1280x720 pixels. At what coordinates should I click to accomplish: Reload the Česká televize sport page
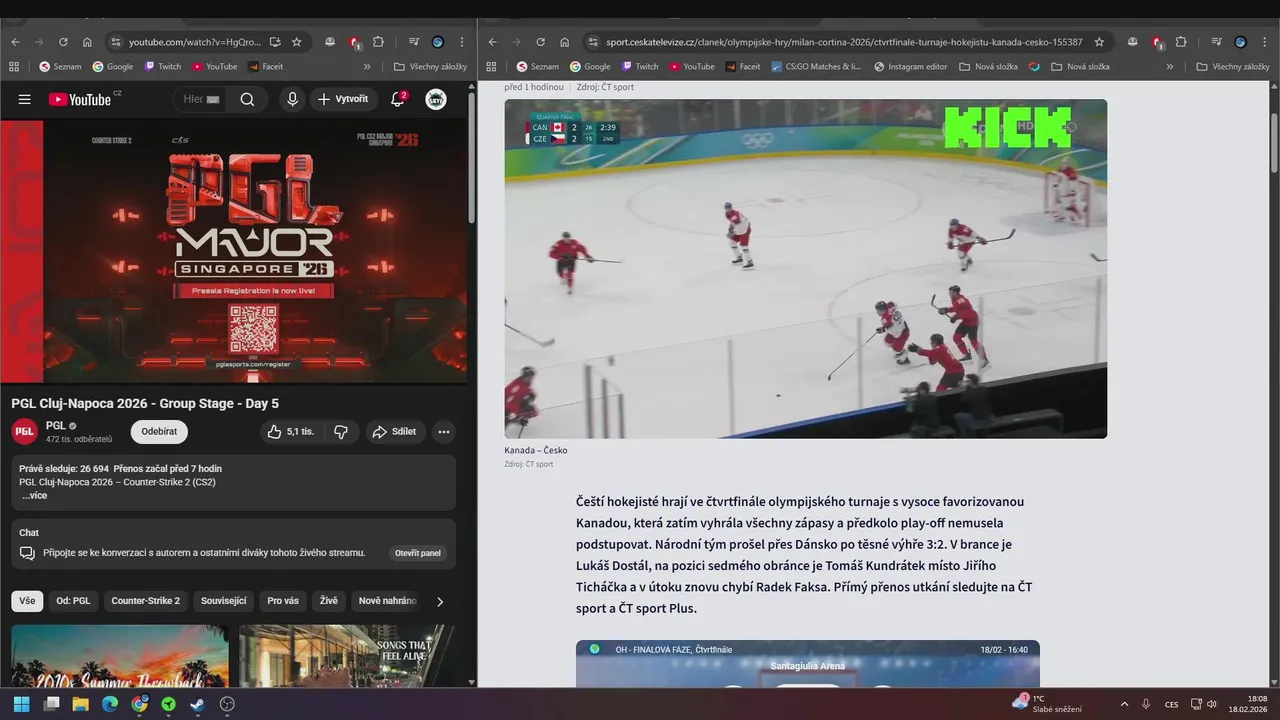[540, 42]
